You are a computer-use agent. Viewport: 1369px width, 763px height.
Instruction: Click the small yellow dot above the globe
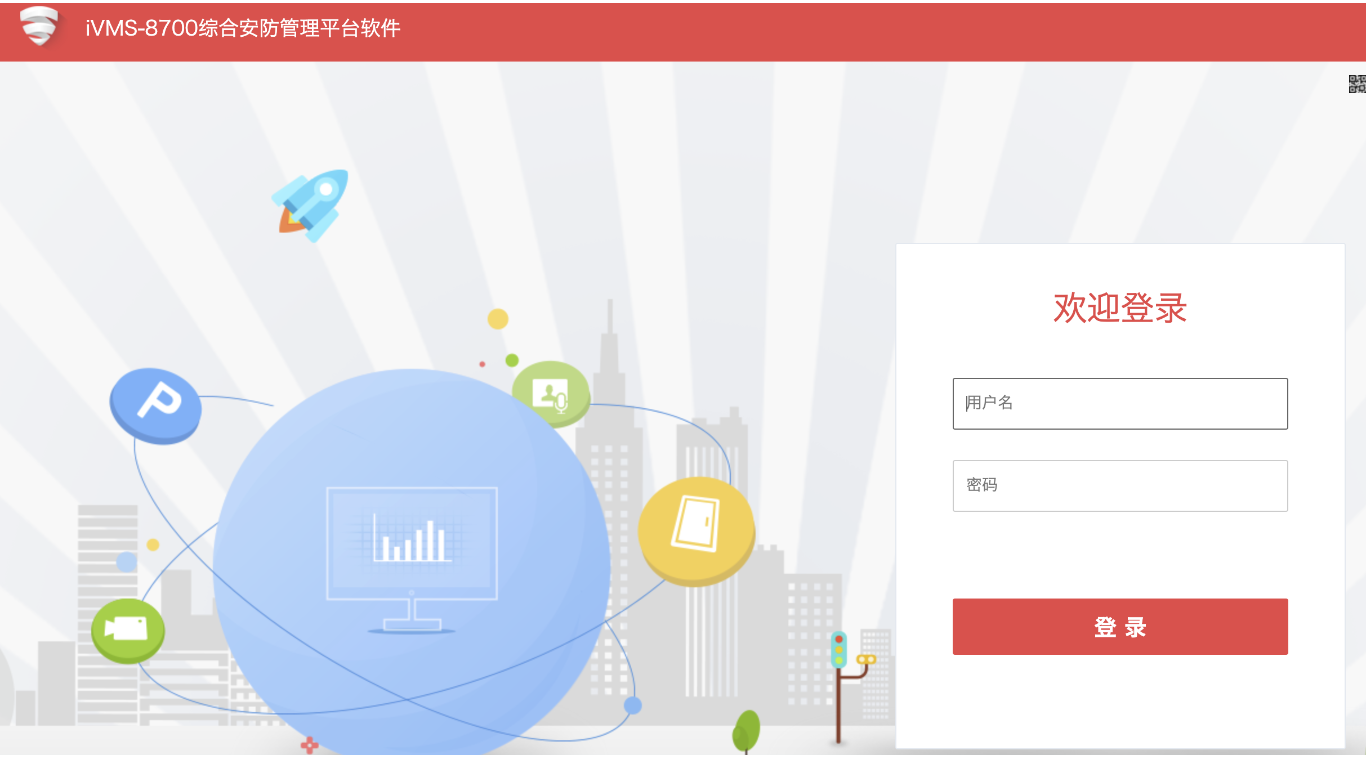(498, 319)
